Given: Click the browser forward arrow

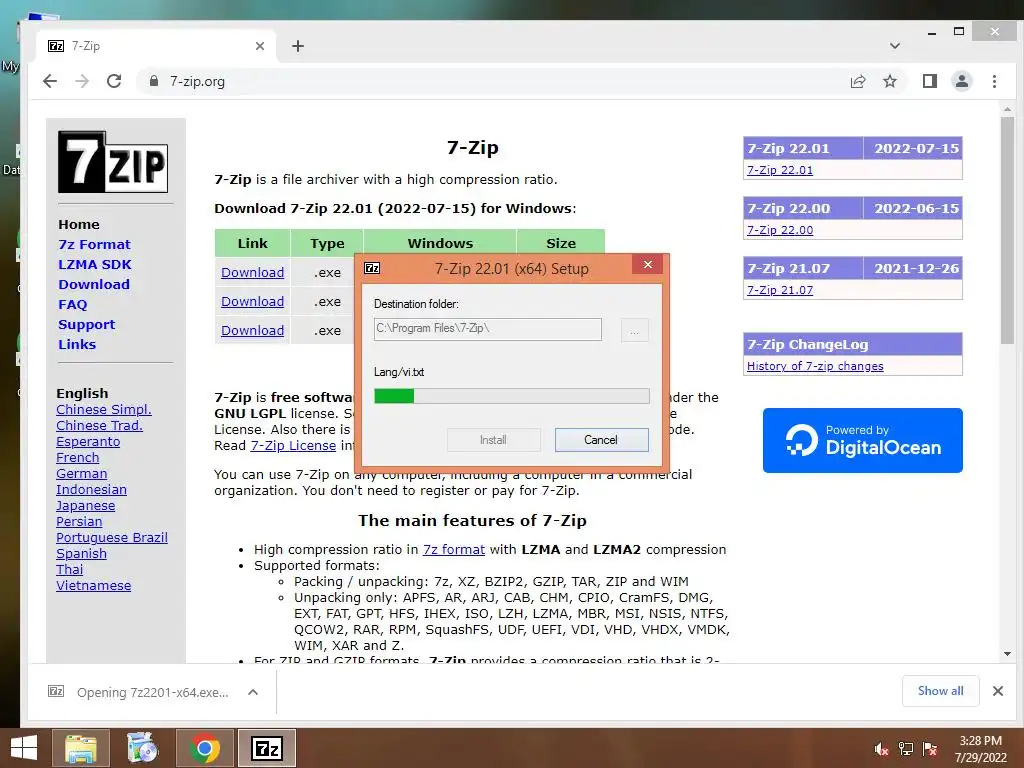Looking at the screenshot, I should [82, 81].
